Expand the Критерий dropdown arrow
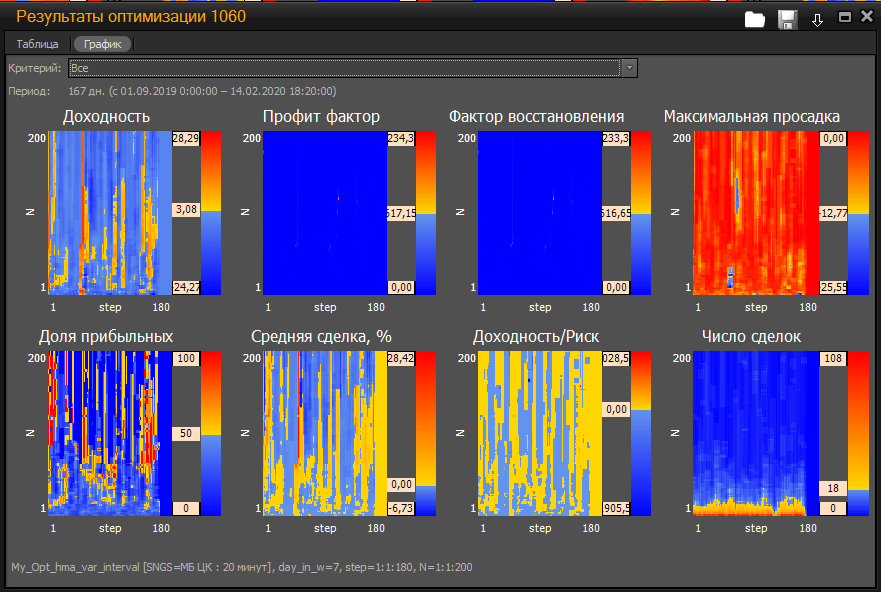881x592 pixels. [x=629, y=68]
